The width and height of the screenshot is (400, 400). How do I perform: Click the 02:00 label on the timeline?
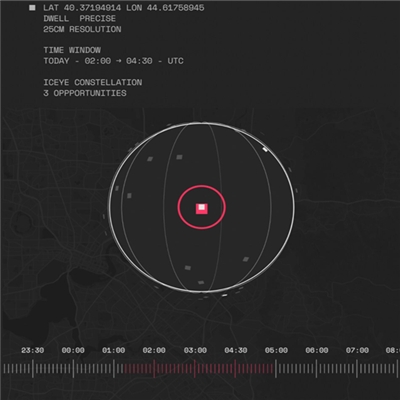154,350
